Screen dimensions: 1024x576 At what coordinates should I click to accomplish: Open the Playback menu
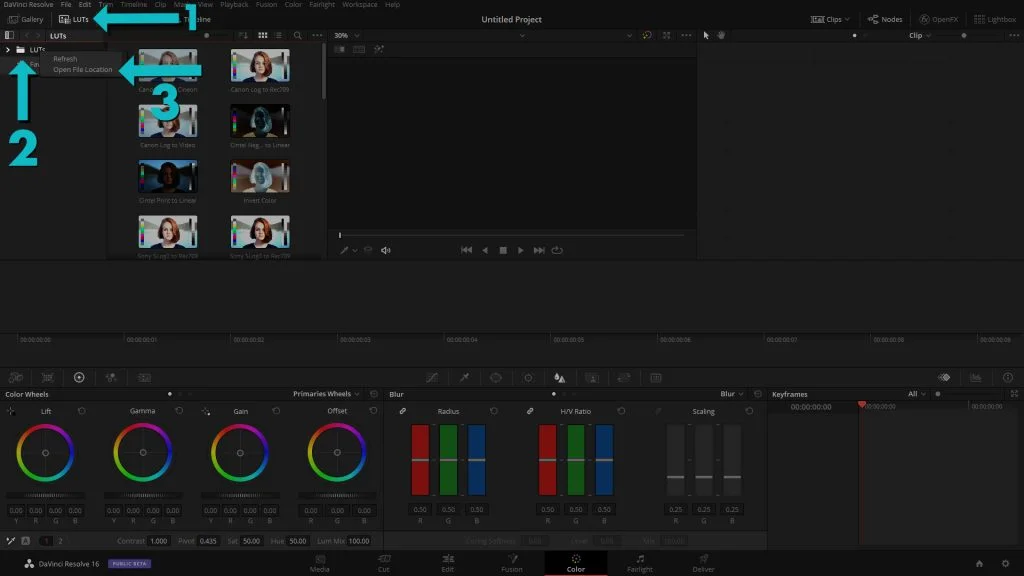point(234,5)
